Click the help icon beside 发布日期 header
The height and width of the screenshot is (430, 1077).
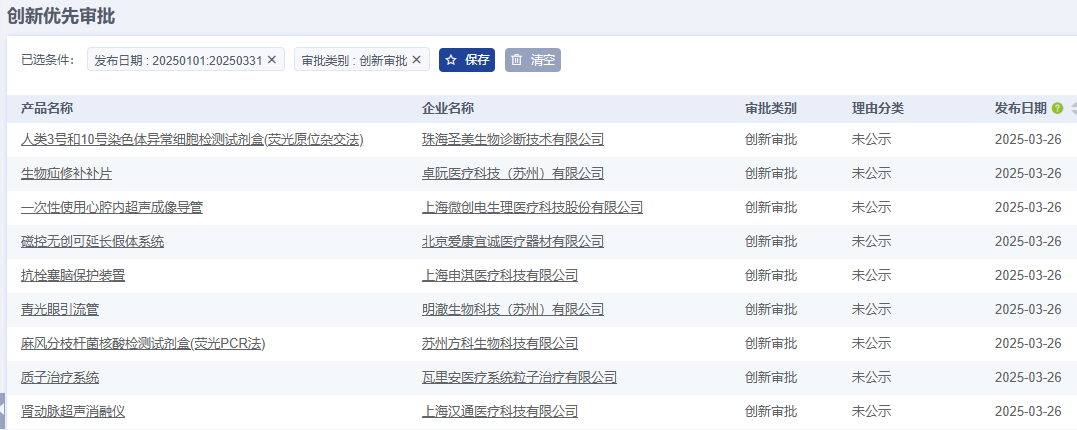(1057, 109)
